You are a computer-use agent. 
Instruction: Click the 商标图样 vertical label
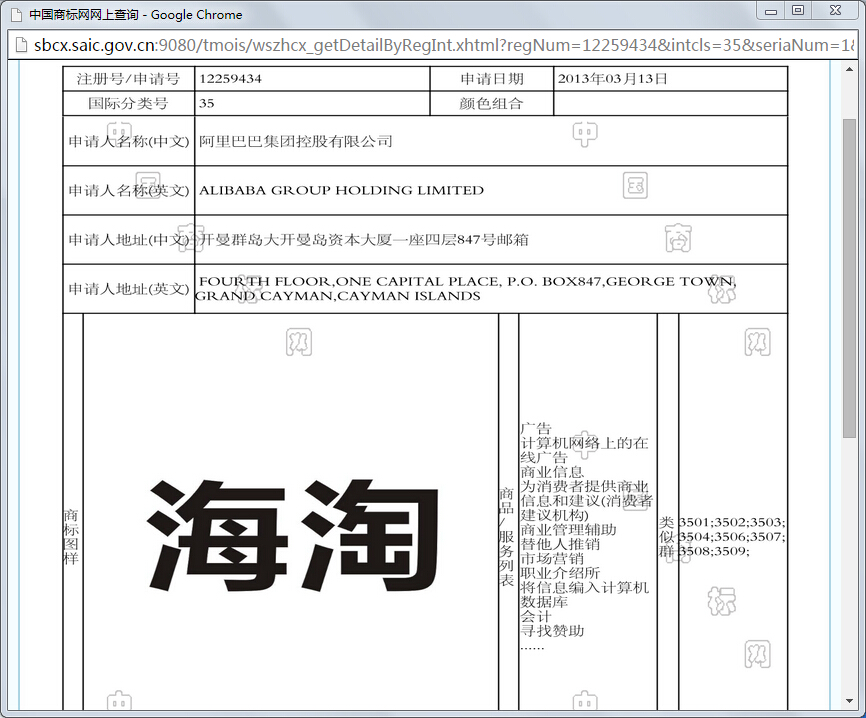[x=71, y=537]
